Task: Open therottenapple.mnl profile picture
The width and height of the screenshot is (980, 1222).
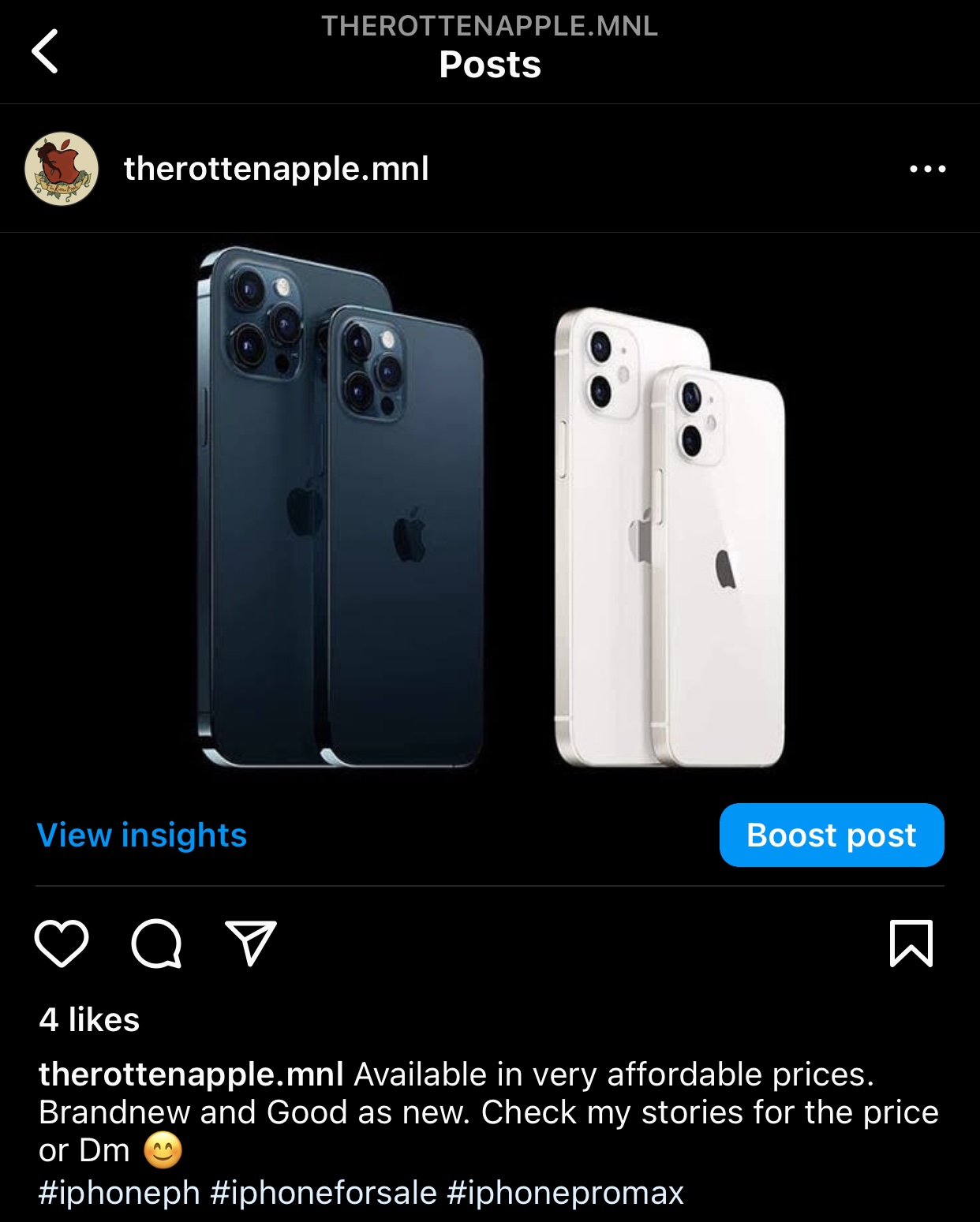Action: coord(62,169)
